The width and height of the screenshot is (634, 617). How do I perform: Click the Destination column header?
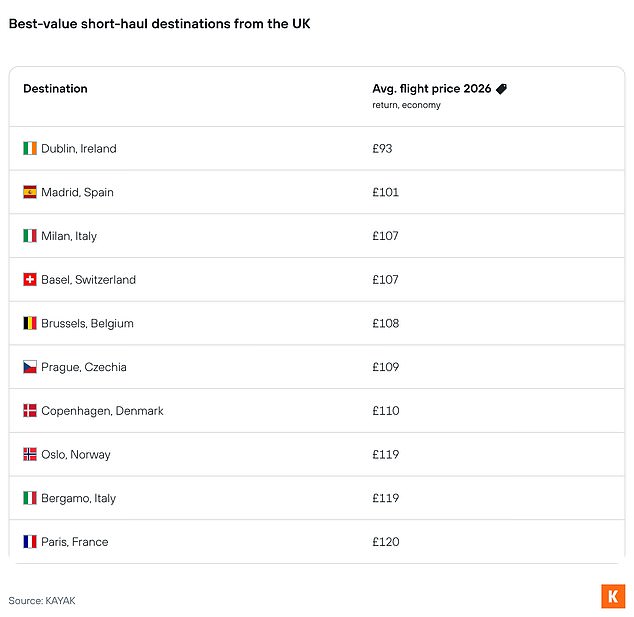point(55,89)
